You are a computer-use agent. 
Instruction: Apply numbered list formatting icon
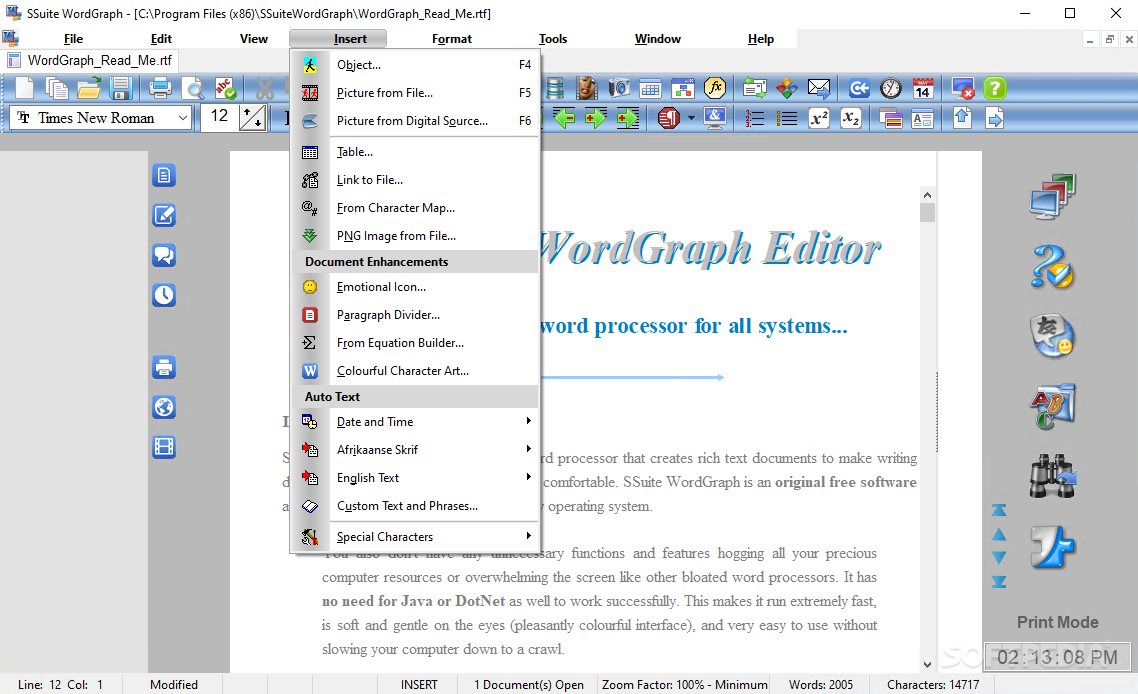coord(755,118)
